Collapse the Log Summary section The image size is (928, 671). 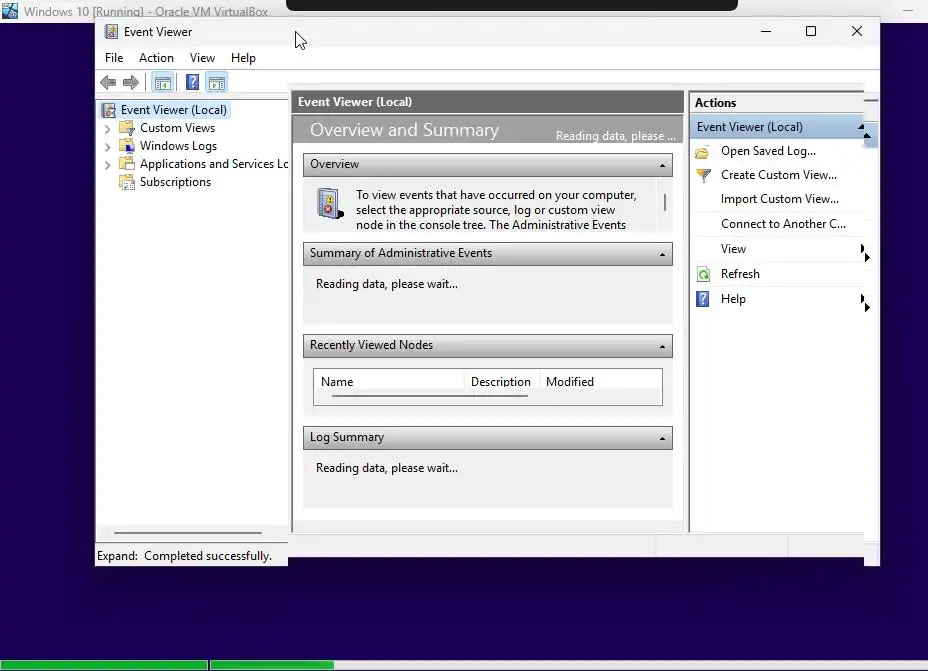click(x=662, y=438)
